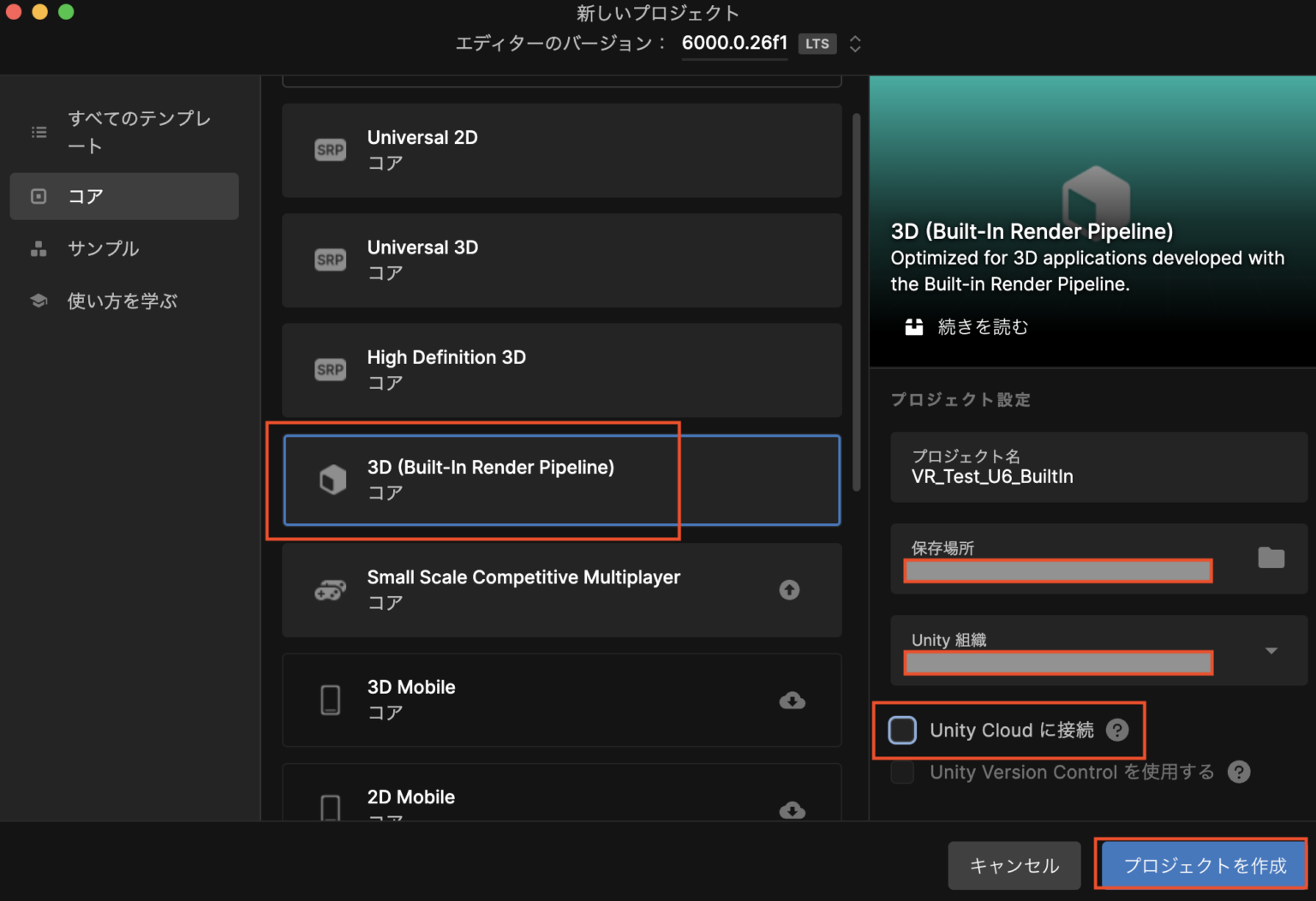Download the 2D Mobile template
Image resolution: width=1316 pixels, height=901 pixels.
(793, 810)
